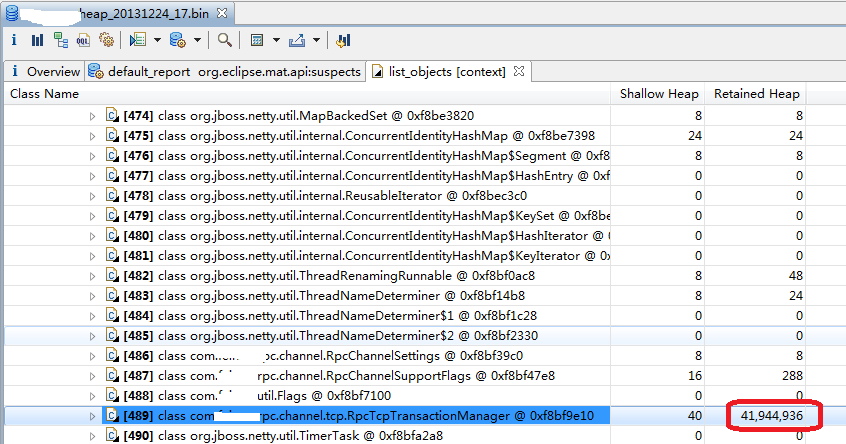Sort by Shallow Heap column header

(659, 94)
